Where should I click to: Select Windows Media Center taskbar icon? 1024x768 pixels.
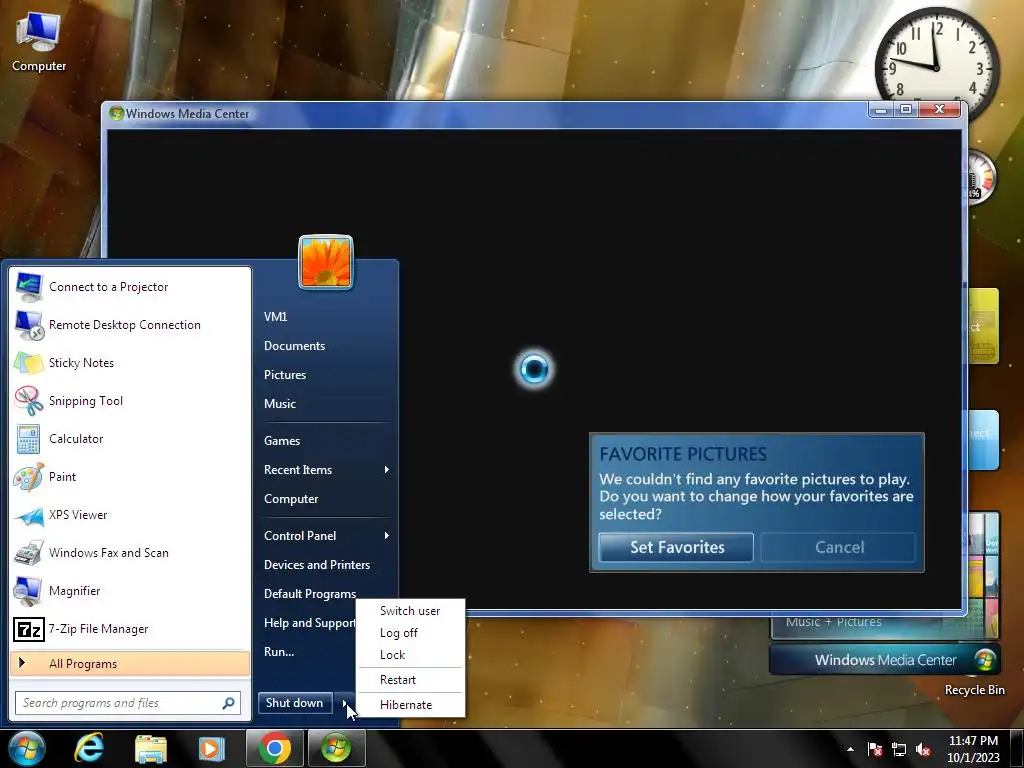pyautogui.click(x=336, y=748)
